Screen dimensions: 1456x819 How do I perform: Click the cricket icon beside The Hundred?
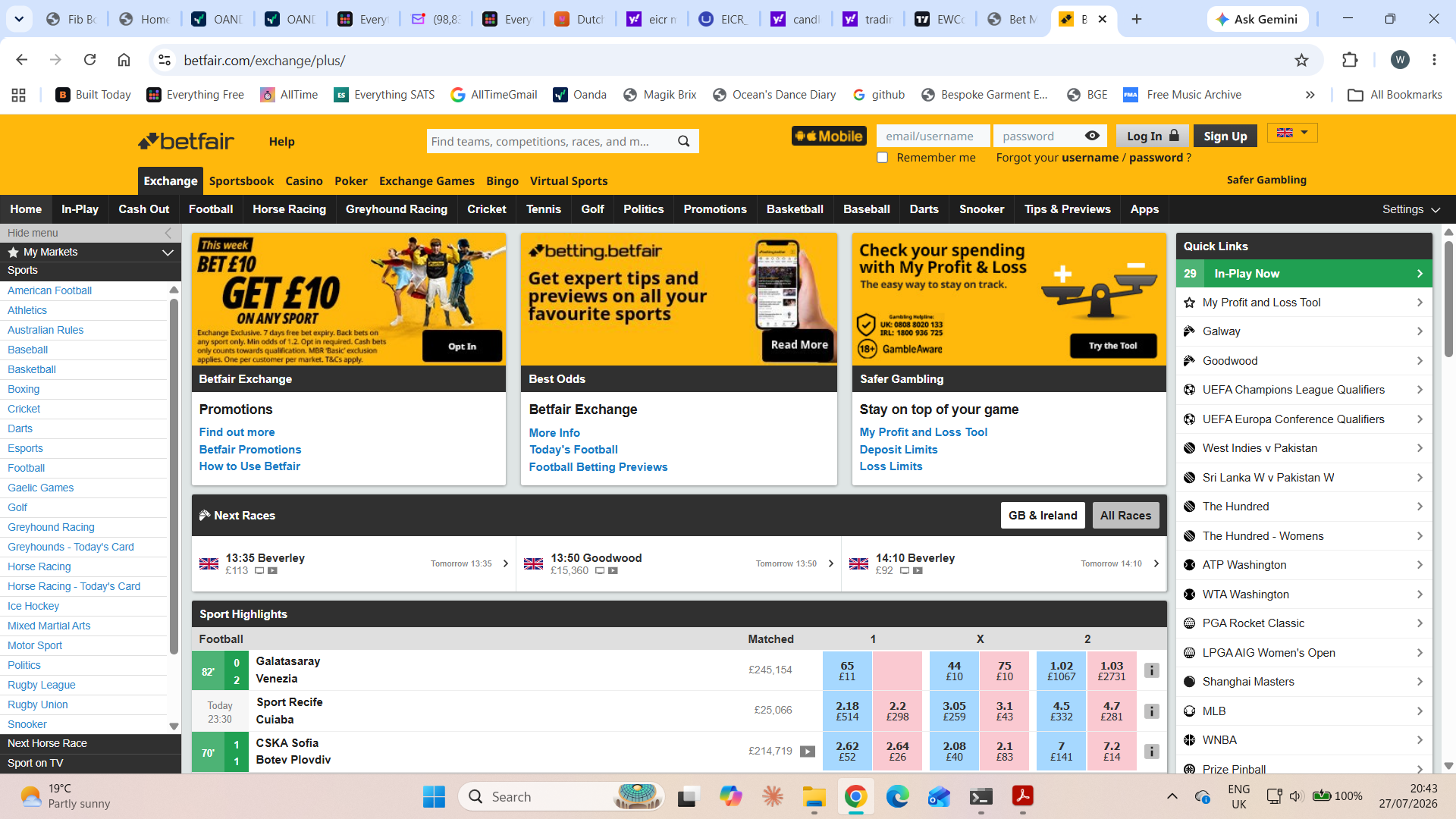pos(1189,507)
